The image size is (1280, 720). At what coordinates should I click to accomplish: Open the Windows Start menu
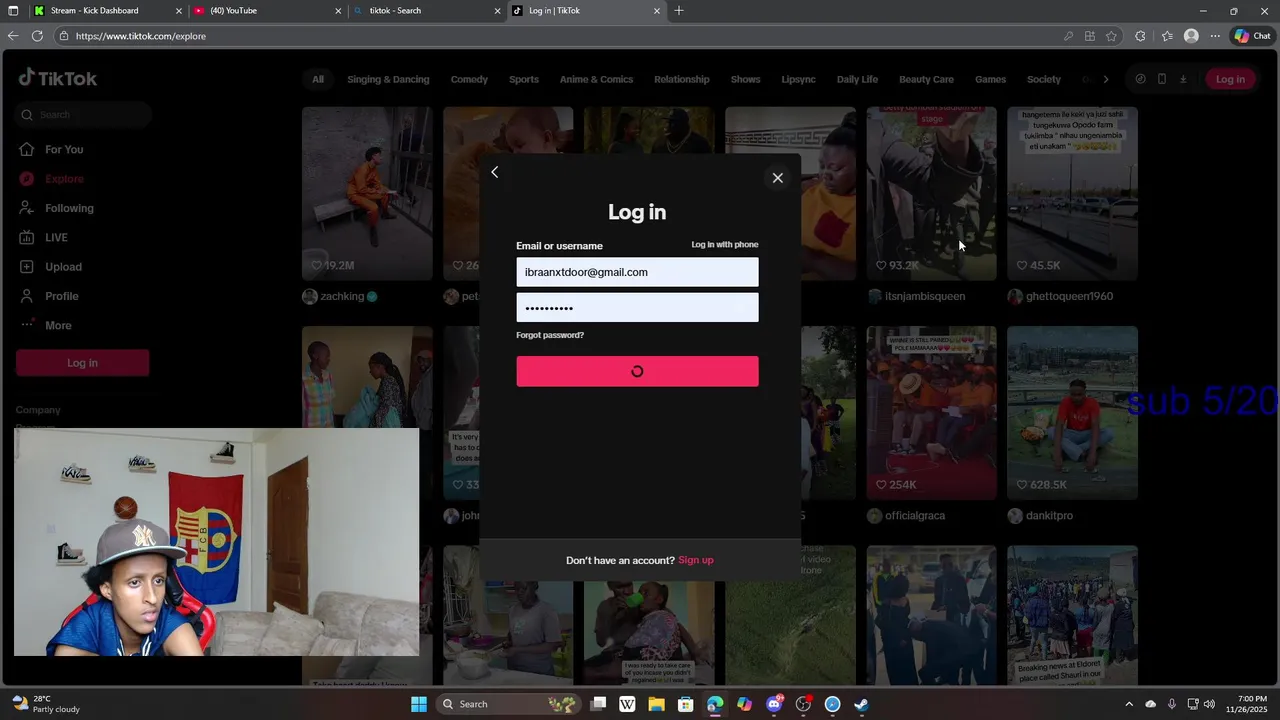point(419,704)
